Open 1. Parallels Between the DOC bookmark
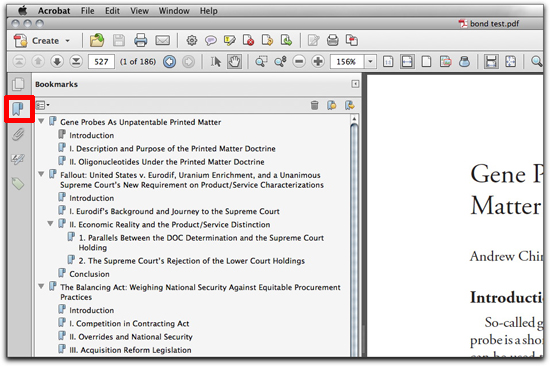Screen dimensions: 550x366 [201, 243]
